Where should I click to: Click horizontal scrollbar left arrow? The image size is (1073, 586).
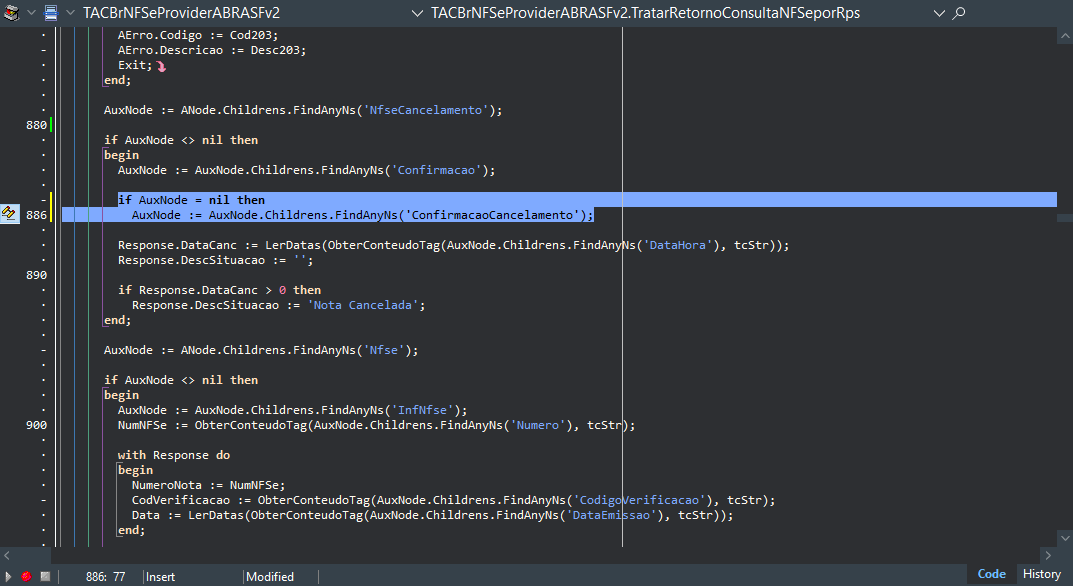click(7, 555)
